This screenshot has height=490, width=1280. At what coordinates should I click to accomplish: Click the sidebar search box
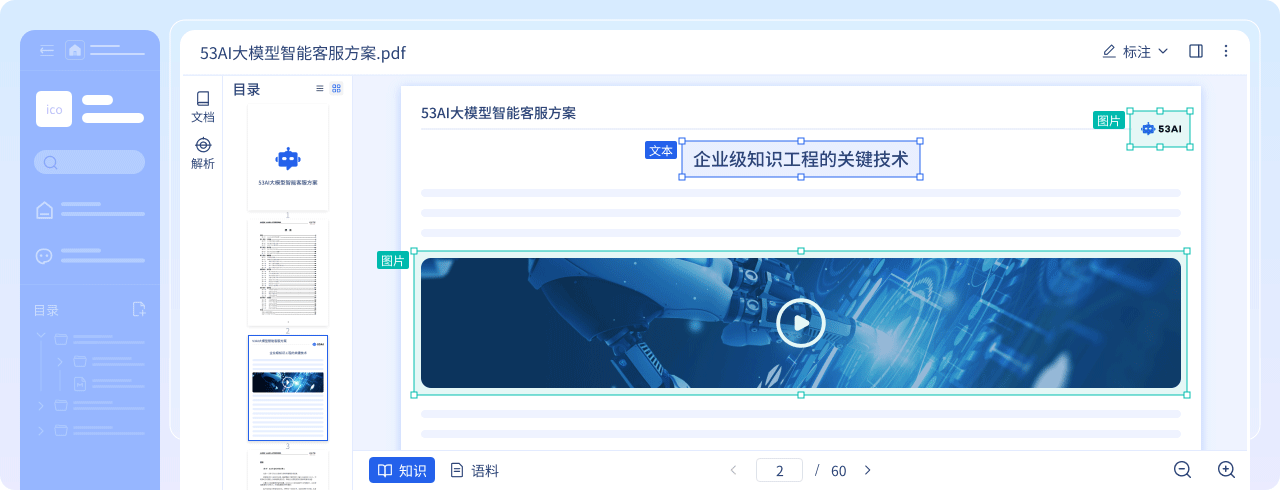pos(90,162)
